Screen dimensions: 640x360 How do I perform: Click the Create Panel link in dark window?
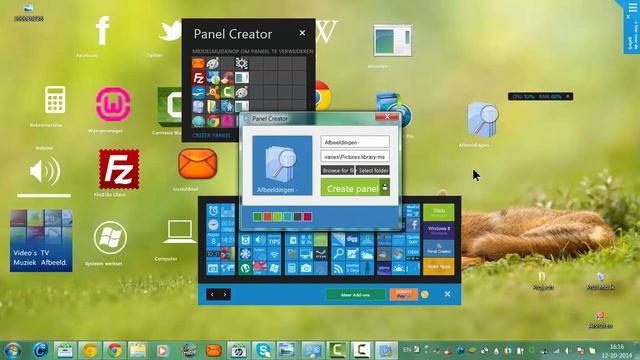point(211,135)
